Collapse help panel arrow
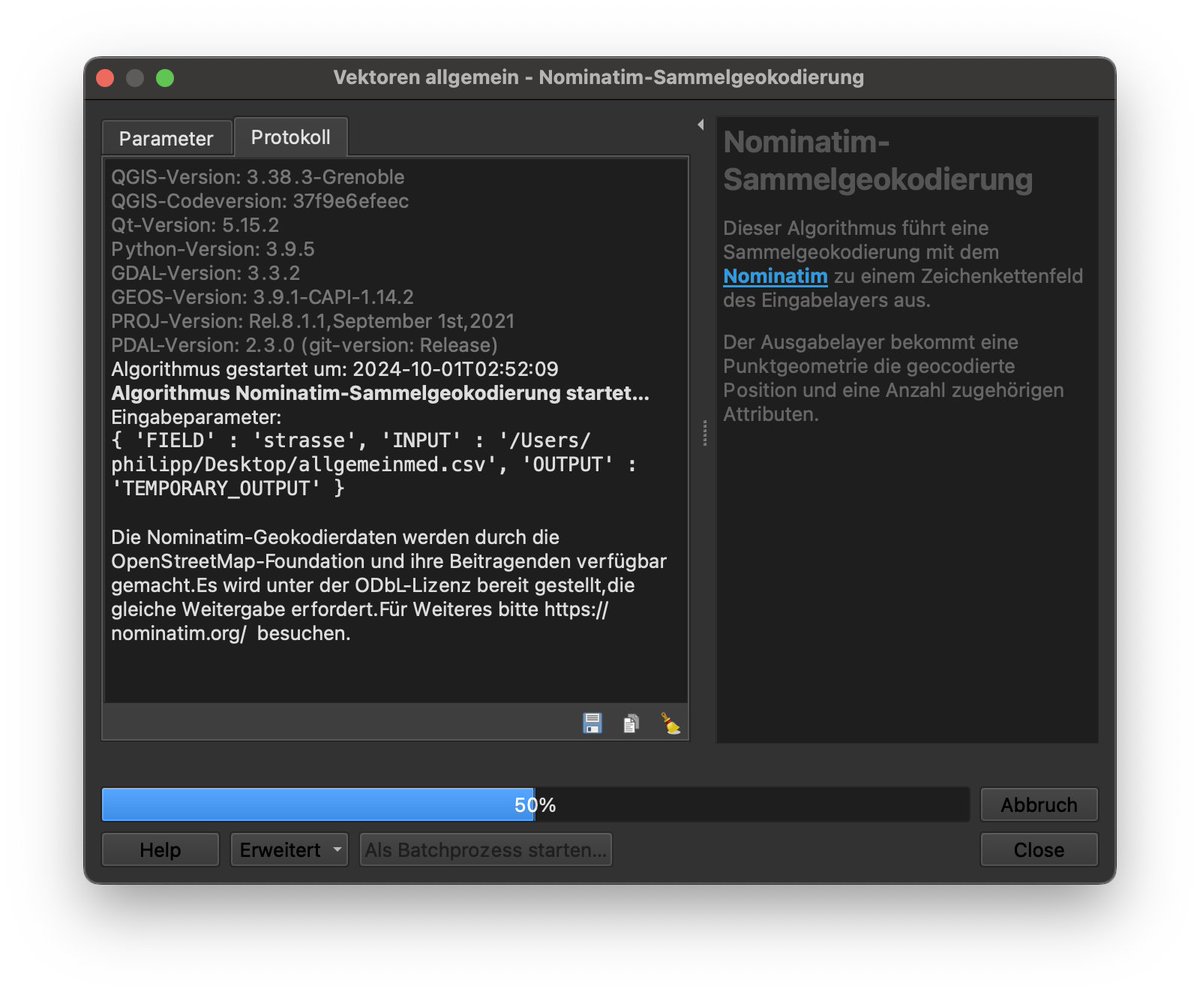The image size is (1200, 995). 700,125
